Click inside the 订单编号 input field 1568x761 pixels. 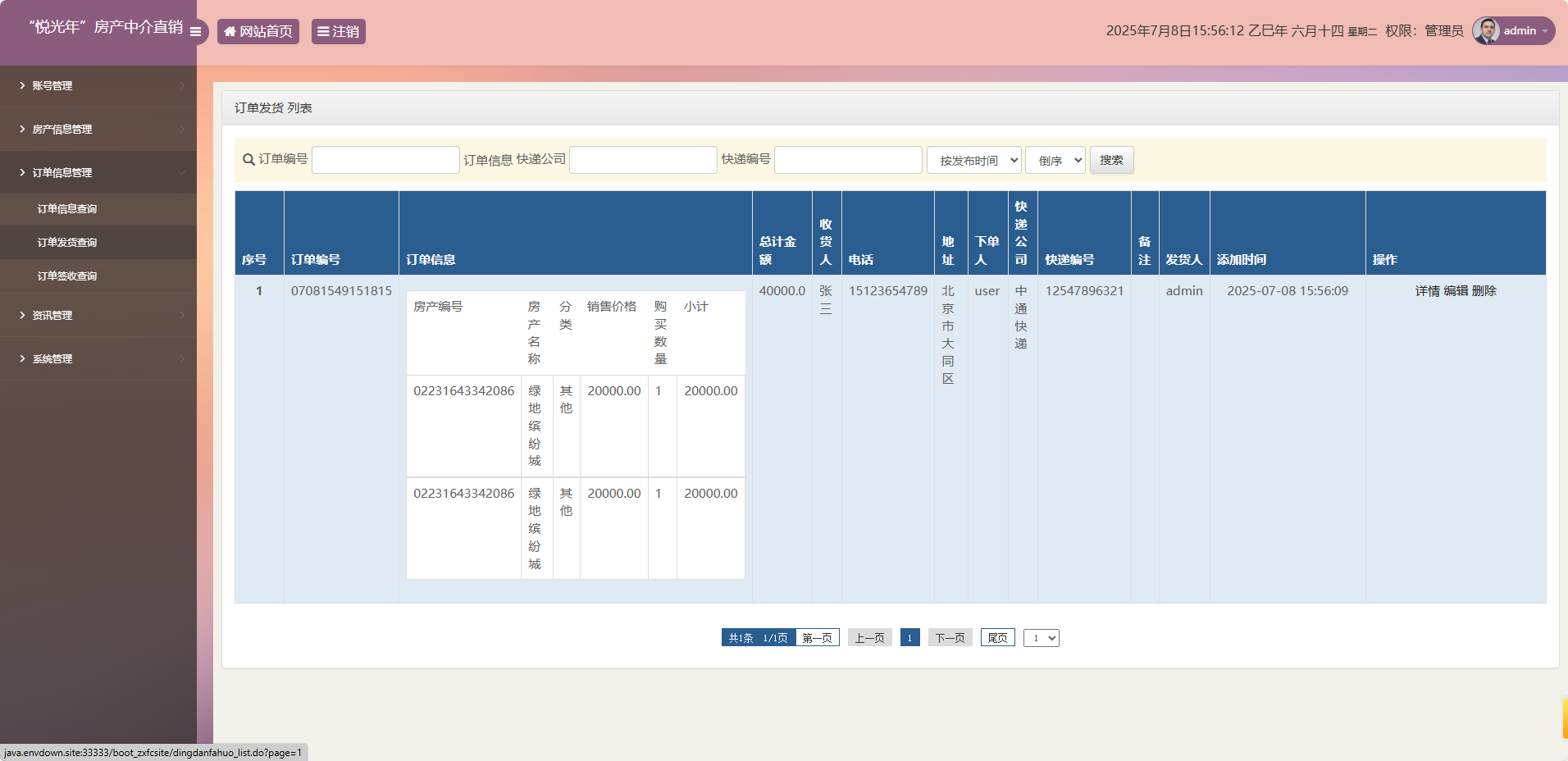tap(385, 160)
